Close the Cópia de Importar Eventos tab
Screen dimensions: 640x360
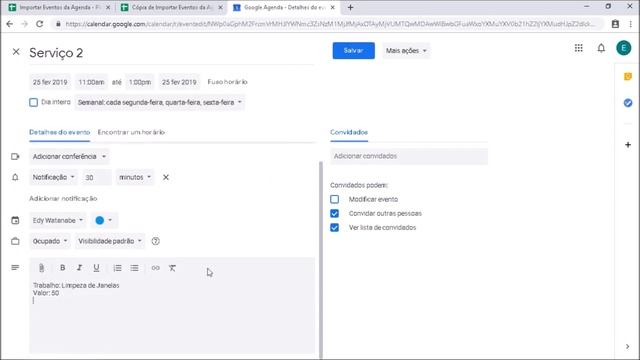(x=220, y=7)
